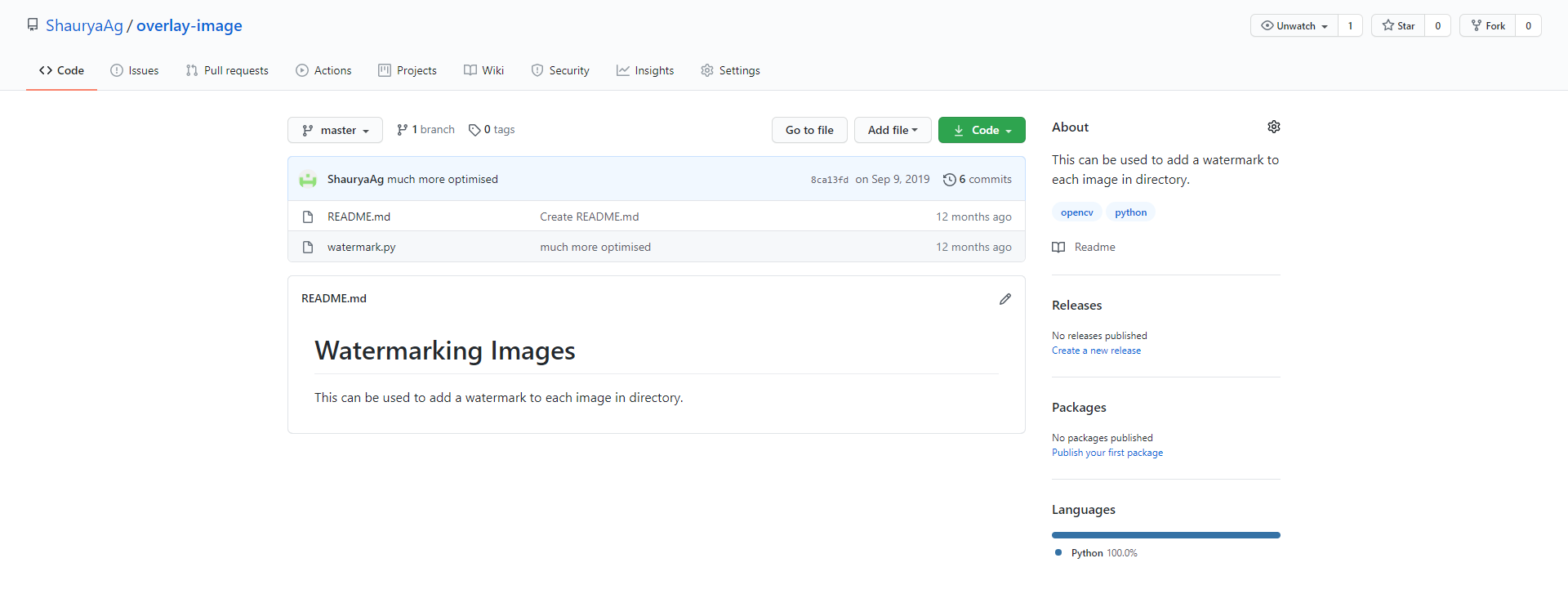This screenshot has height=594, width=1568.
Task: Click ShauryaAg avatar in the commit bar
Action: coord(308,179)
